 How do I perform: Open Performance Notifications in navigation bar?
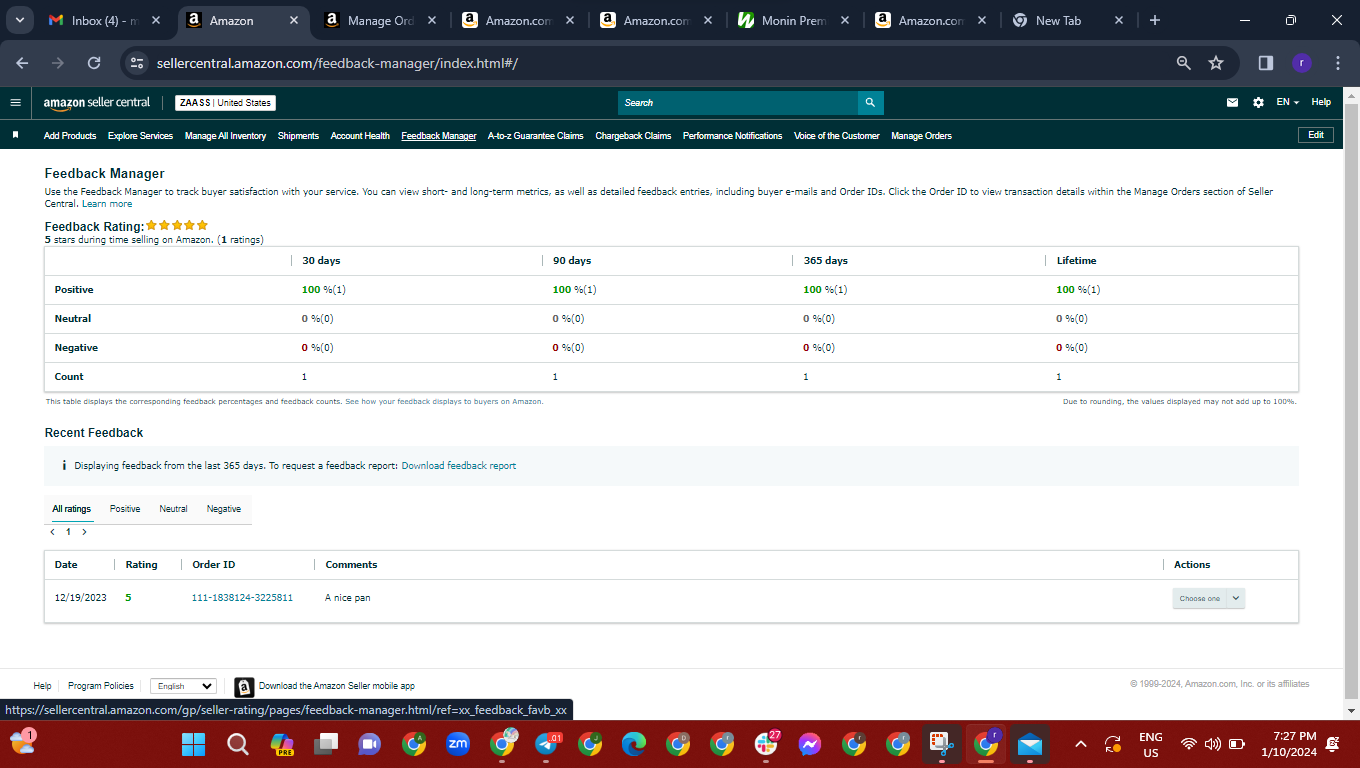coord(732,136)
